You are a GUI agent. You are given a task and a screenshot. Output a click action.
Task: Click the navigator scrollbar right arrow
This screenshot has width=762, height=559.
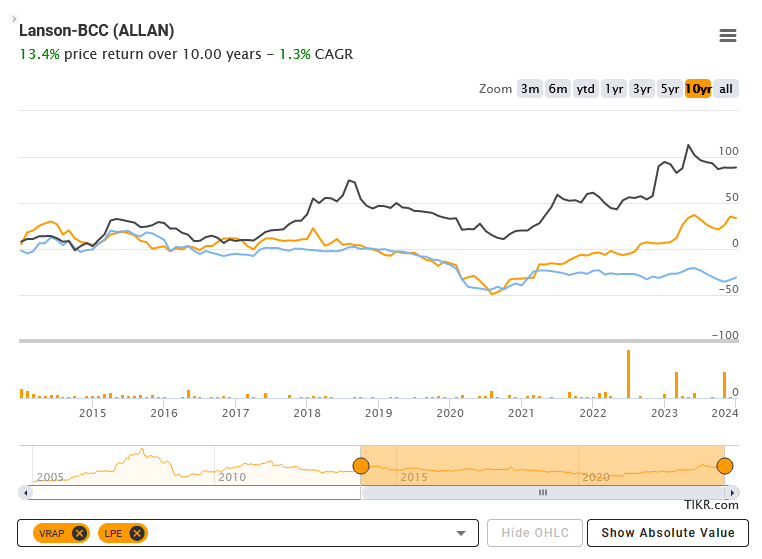click(x=733, y=492)
